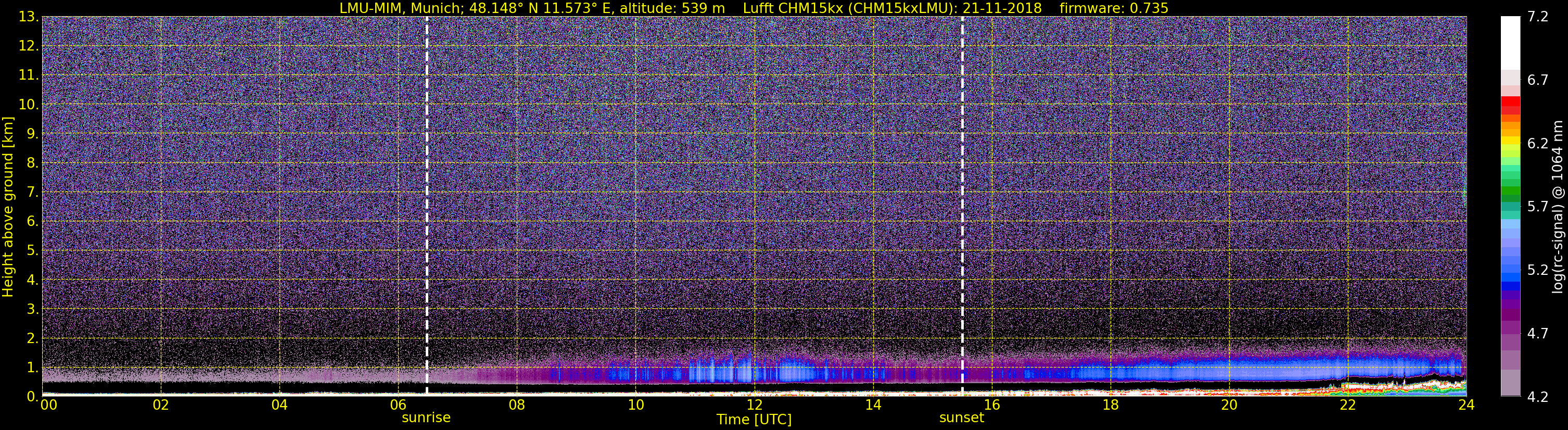Click the '10' time tick label
The width and height of the screenshot is (1568, 430).
[635, 405]
